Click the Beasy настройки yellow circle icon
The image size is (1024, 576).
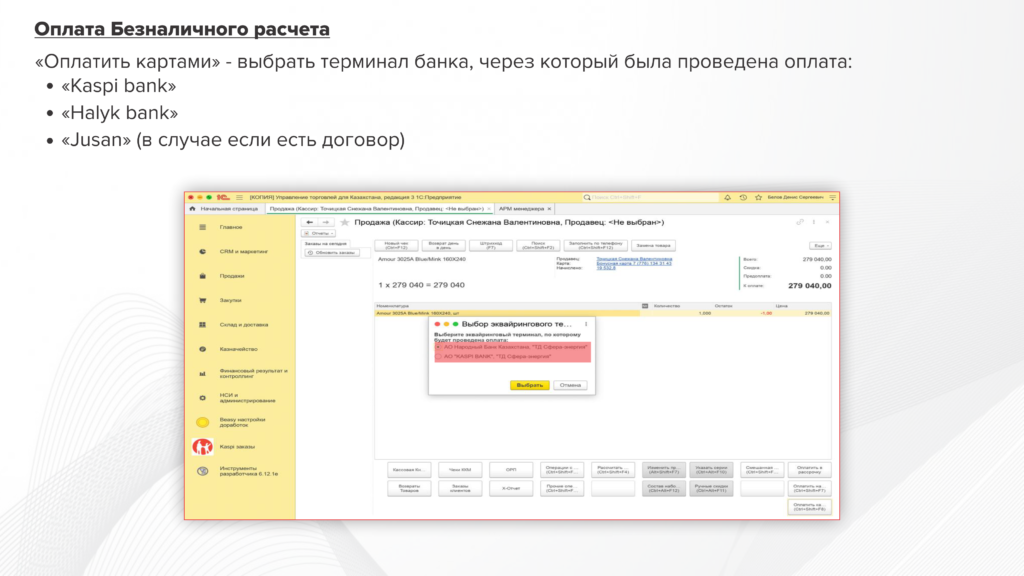pos(202,423)
